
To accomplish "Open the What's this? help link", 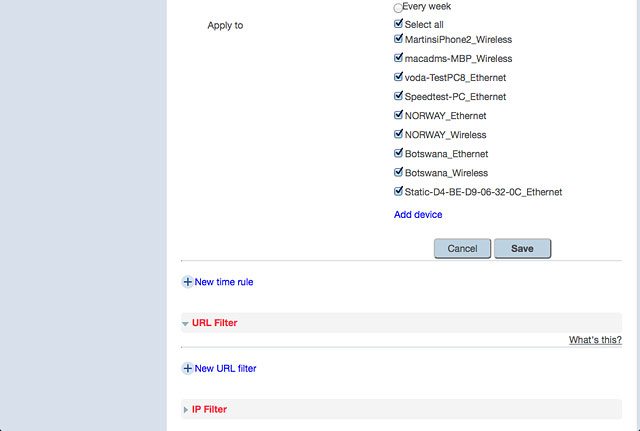I will point(595,340).
